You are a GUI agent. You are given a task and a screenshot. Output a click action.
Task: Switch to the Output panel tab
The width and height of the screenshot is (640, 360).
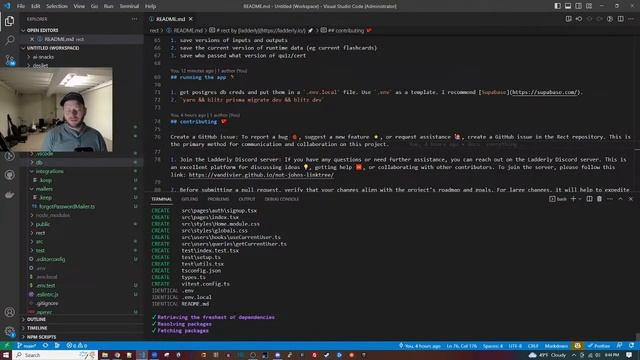[x=247, y=199]
